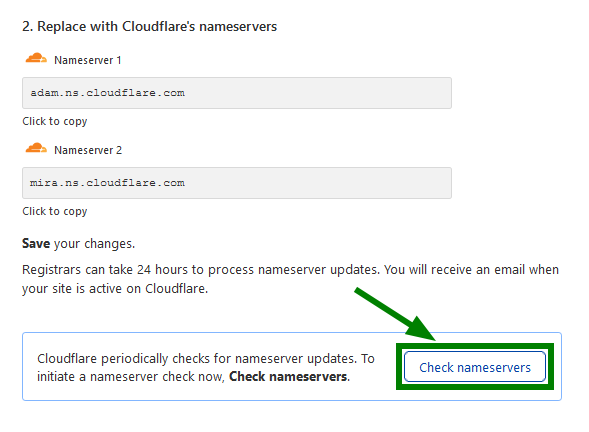Screen dimensions: 589x432
Task: Click 'Click to copy' under Nameserver 1
Action: (x=55, y=122)
